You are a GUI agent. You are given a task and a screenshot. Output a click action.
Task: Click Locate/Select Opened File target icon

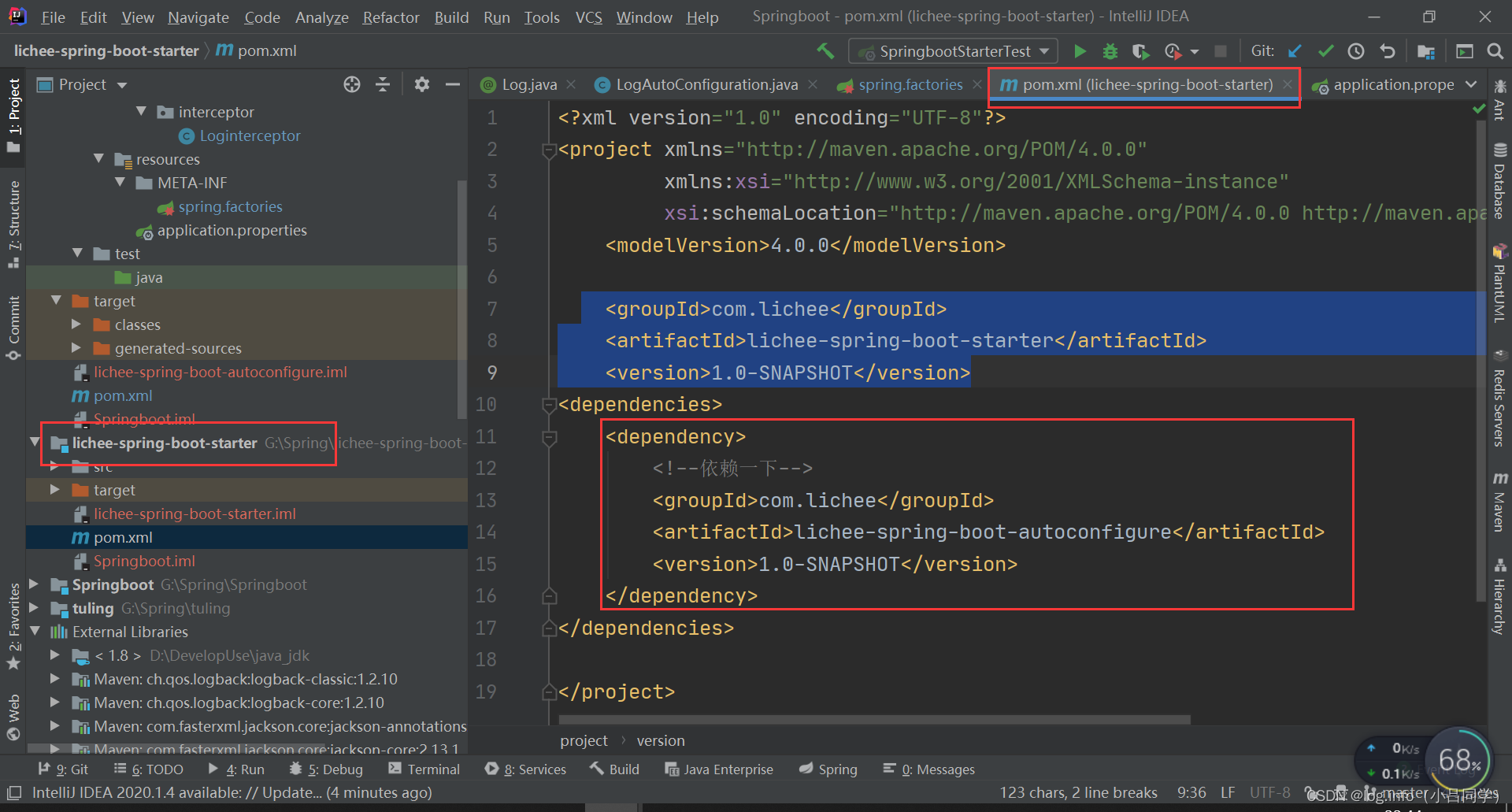tap(352, 84)
